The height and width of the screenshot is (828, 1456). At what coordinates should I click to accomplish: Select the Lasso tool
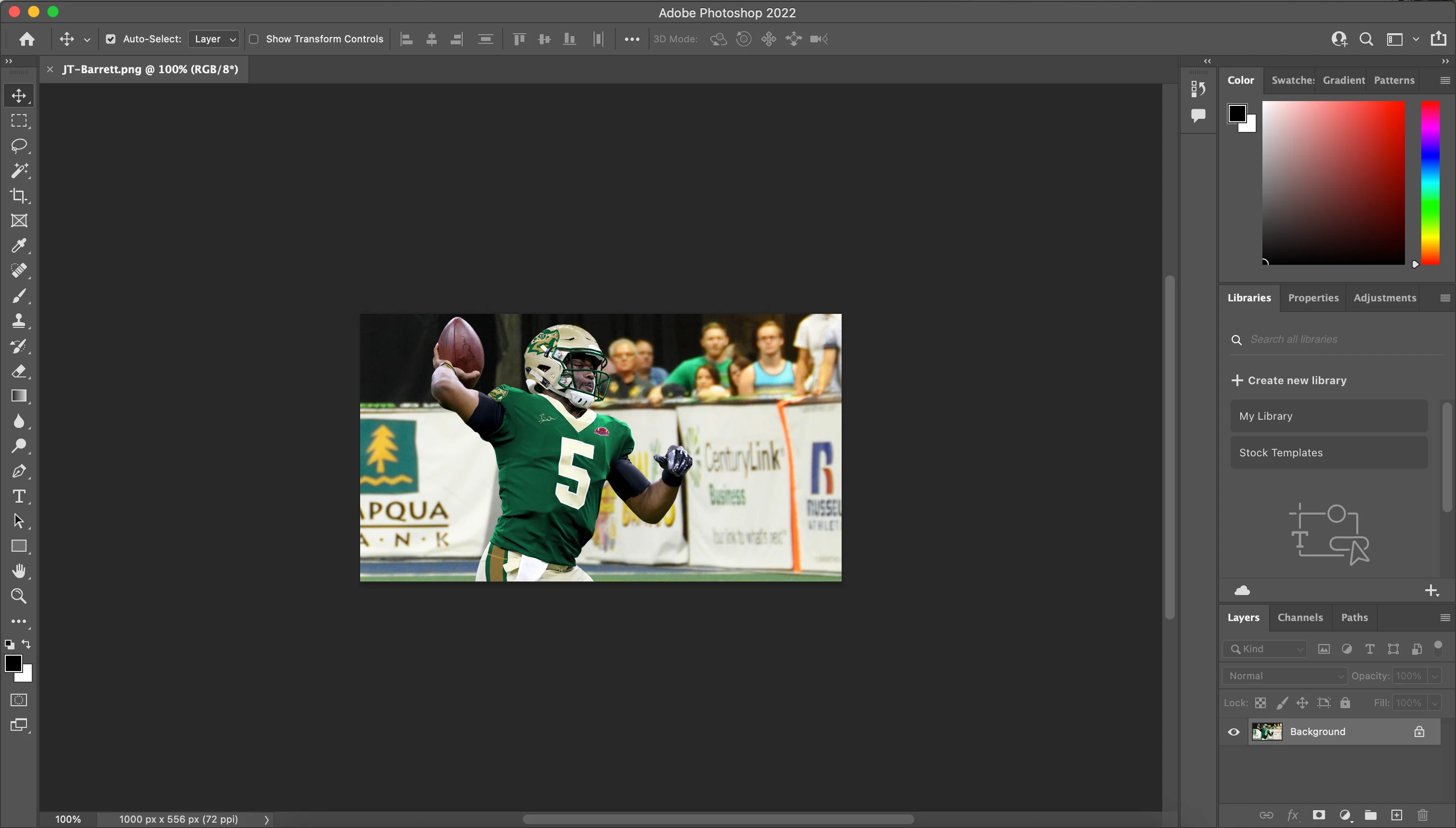pyautogui.click(x=19, y=145)
